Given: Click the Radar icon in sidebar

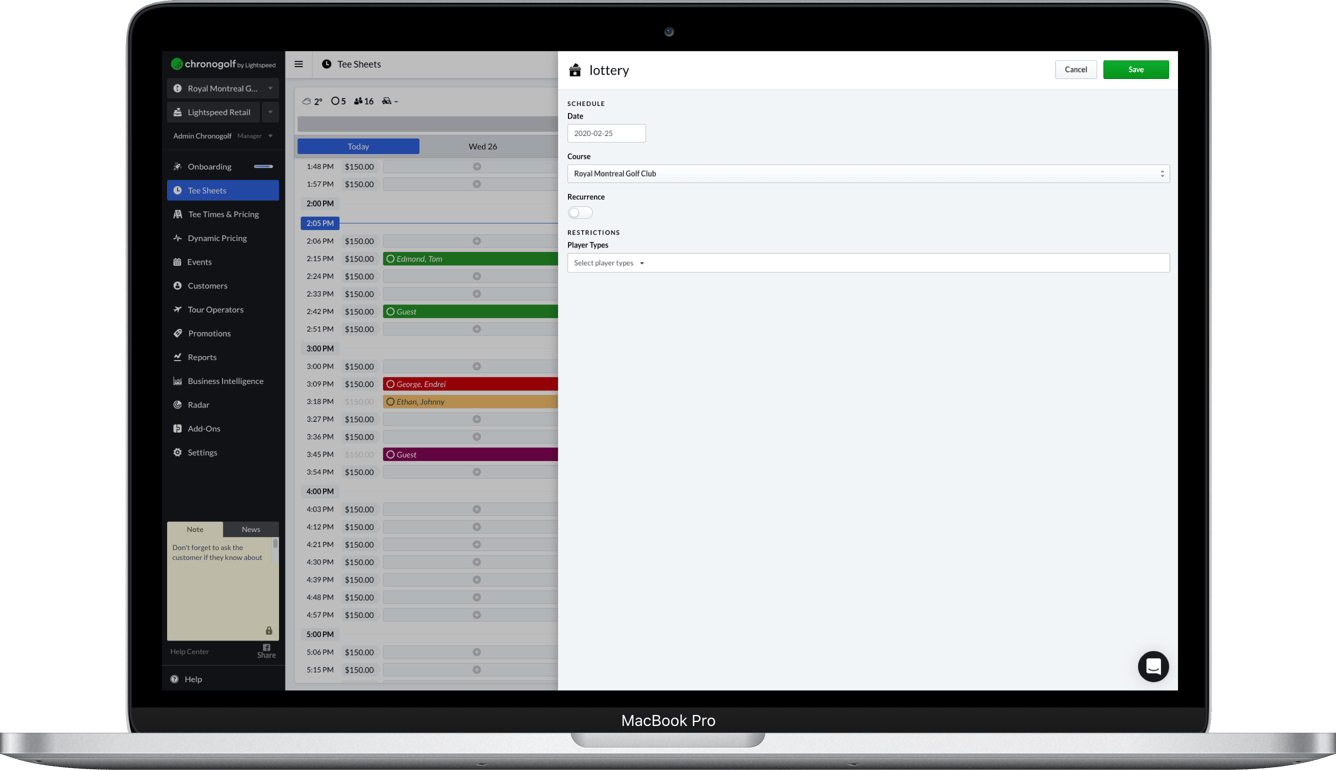Looking at the screenshot, I should [177, 405].
